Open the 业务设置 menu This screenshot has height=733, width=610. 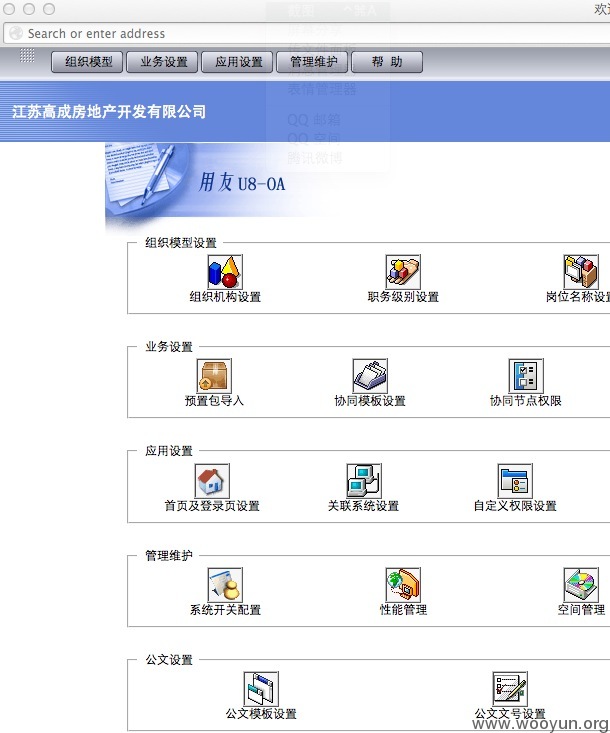(x=162, y=62)
